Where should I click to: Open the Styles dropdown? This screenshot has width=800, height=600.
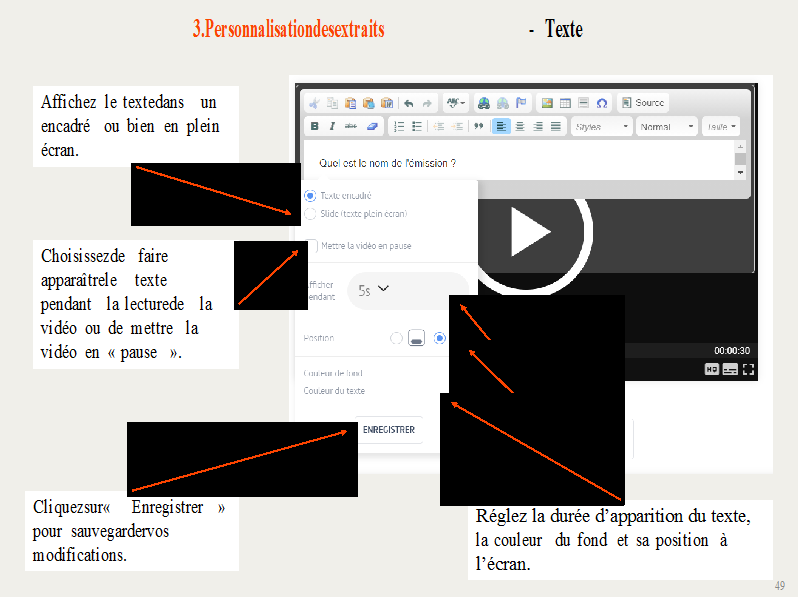coord(601,127)
